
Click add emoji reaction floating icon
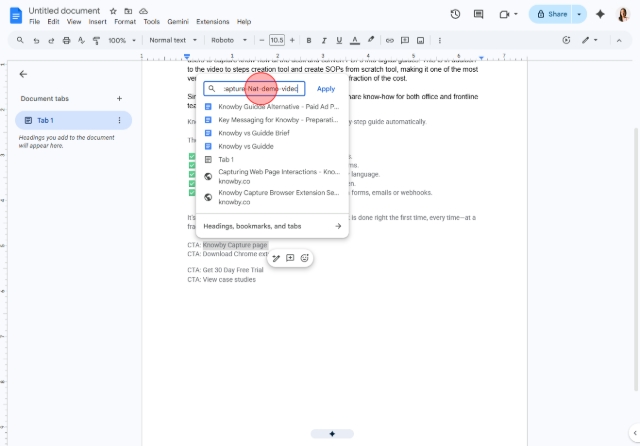304,258
